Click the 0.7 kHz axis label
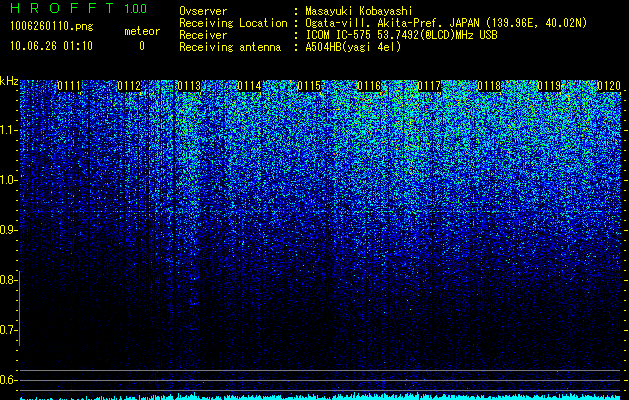 coord(9,330)
